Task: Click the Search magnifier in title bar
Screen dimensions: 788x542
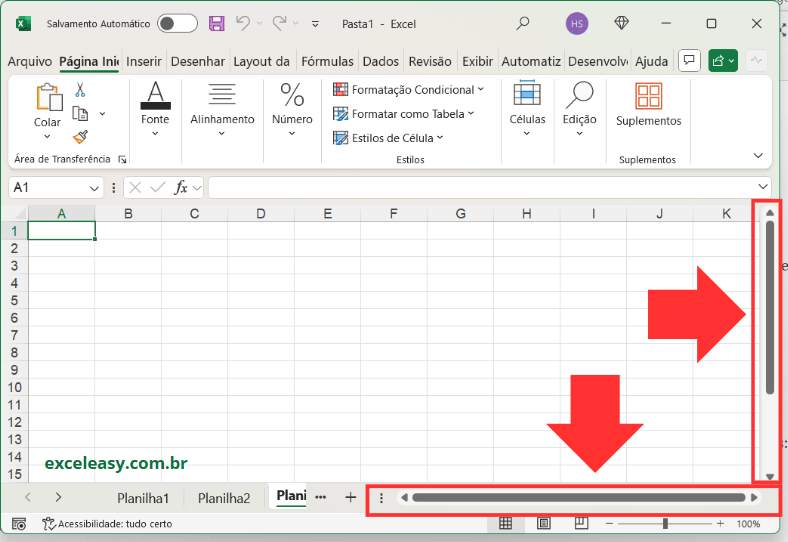Action: pyautogui.click(x=523, y=23)
